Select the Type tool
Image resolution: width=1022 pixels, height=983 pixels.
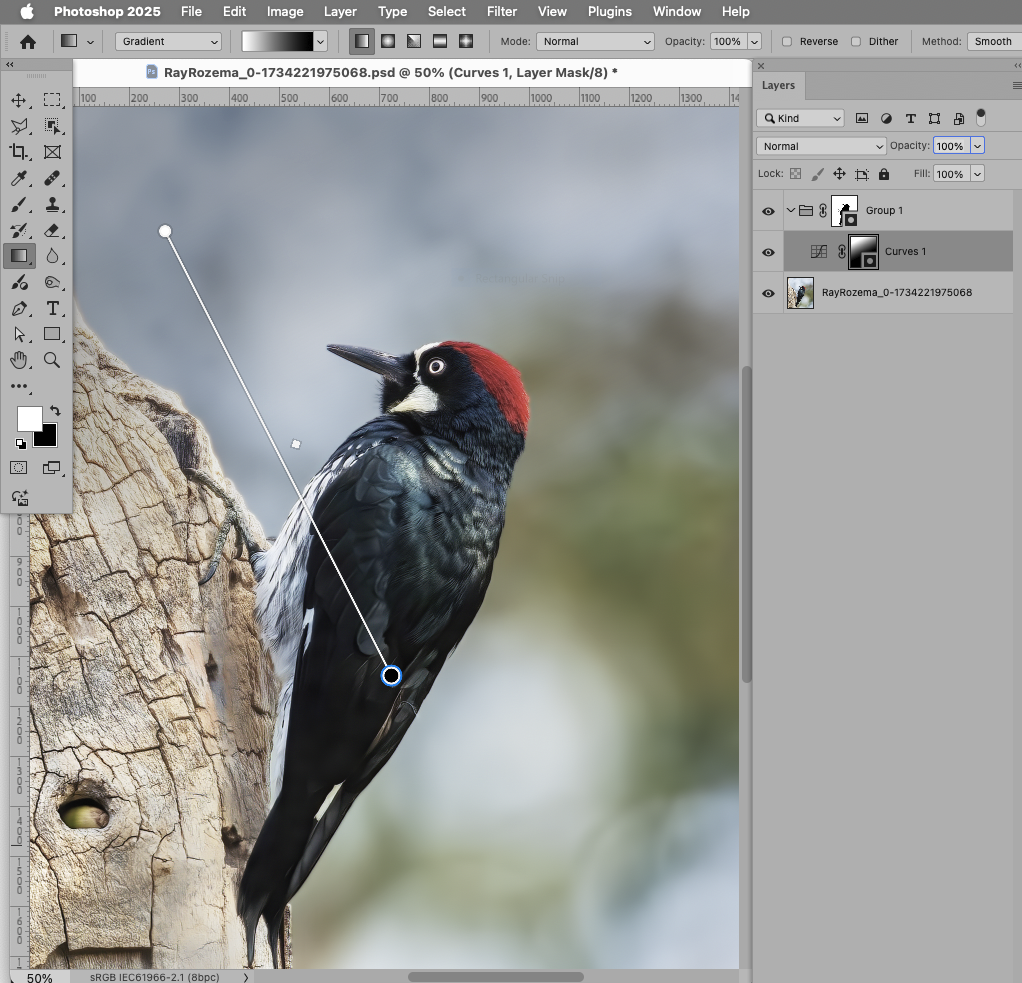53,309
